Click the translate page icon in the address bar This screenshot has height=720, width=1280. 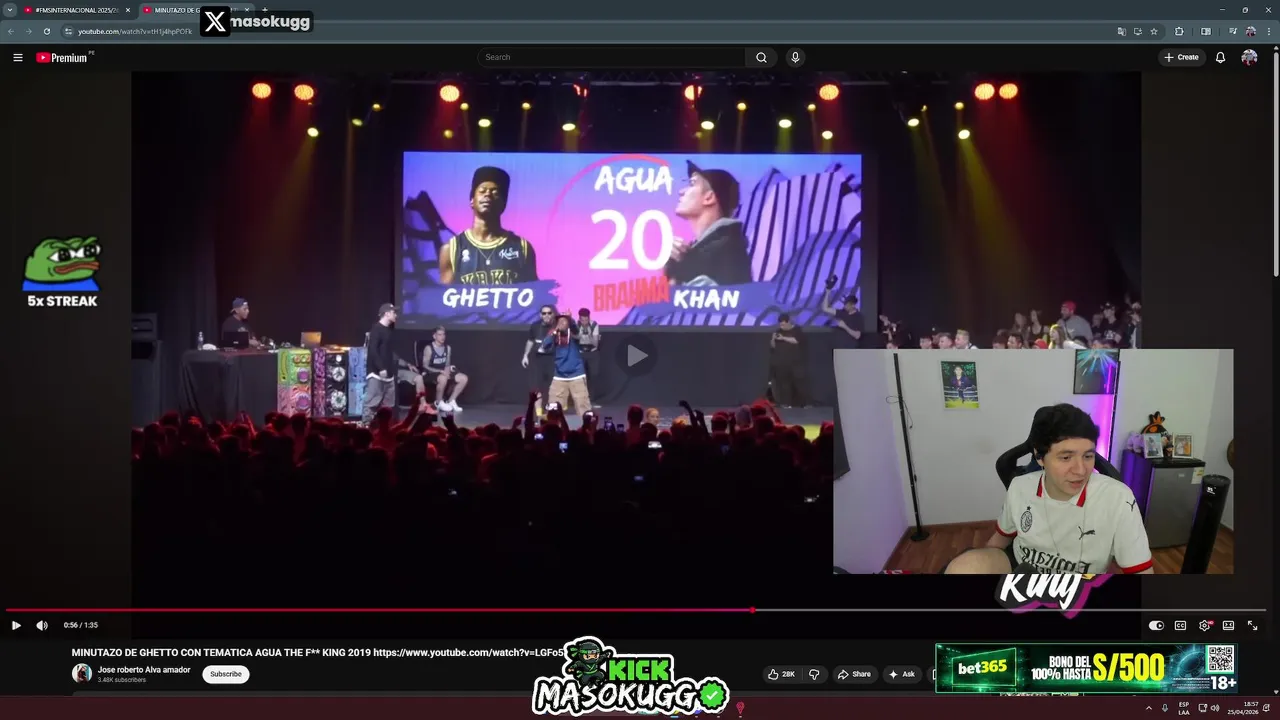pos(1122,31)
